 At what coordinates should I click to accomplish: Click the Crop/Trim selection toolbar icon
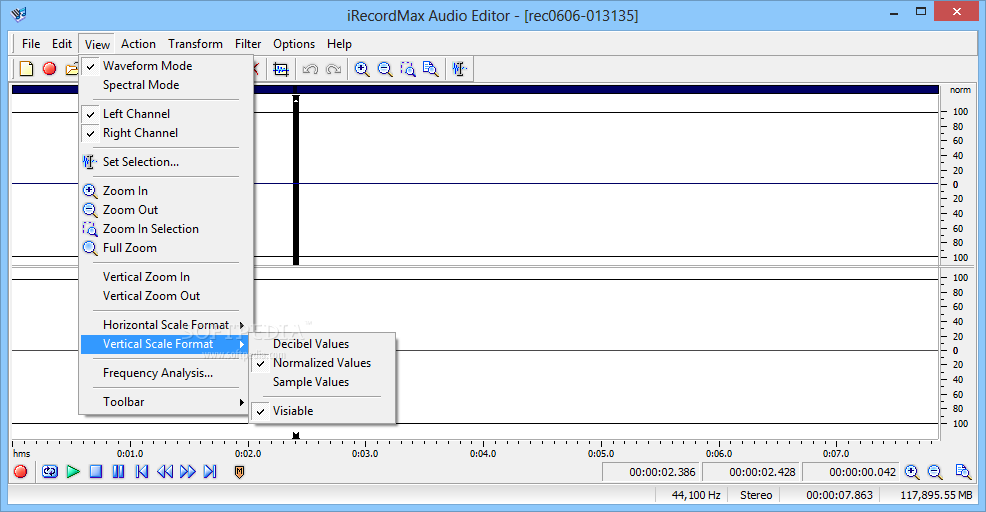coord(281,69)
